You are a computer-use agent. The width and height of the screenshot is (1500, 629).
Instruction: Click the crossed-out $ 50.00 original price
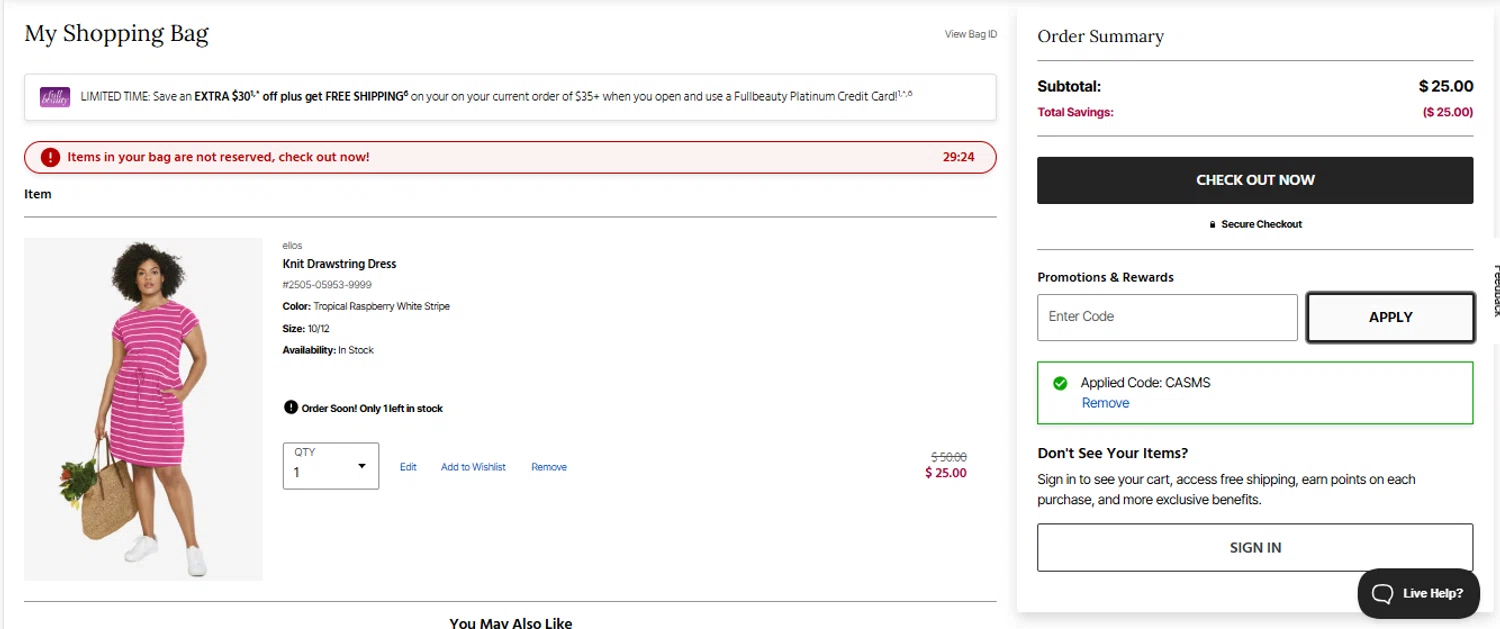point(948,457)
